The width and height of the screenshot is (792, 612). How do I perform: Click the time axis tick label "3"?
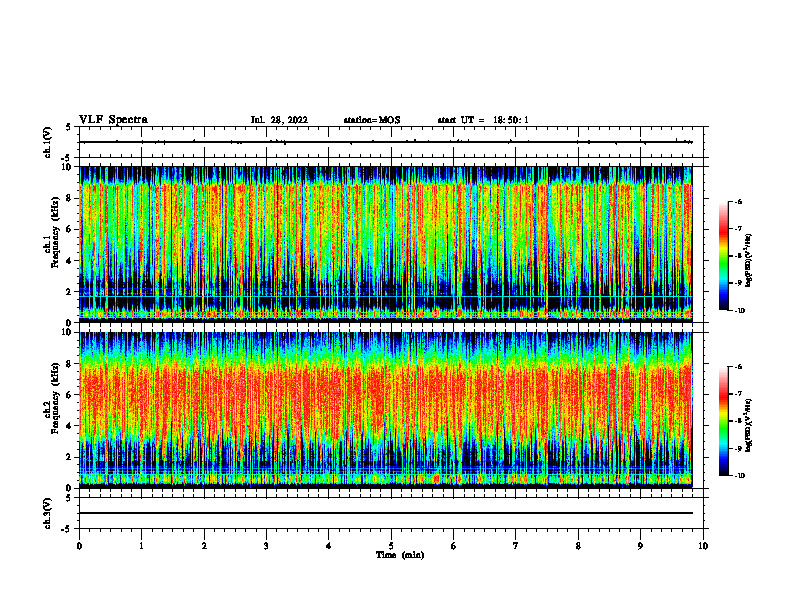[x=266, y=546]
